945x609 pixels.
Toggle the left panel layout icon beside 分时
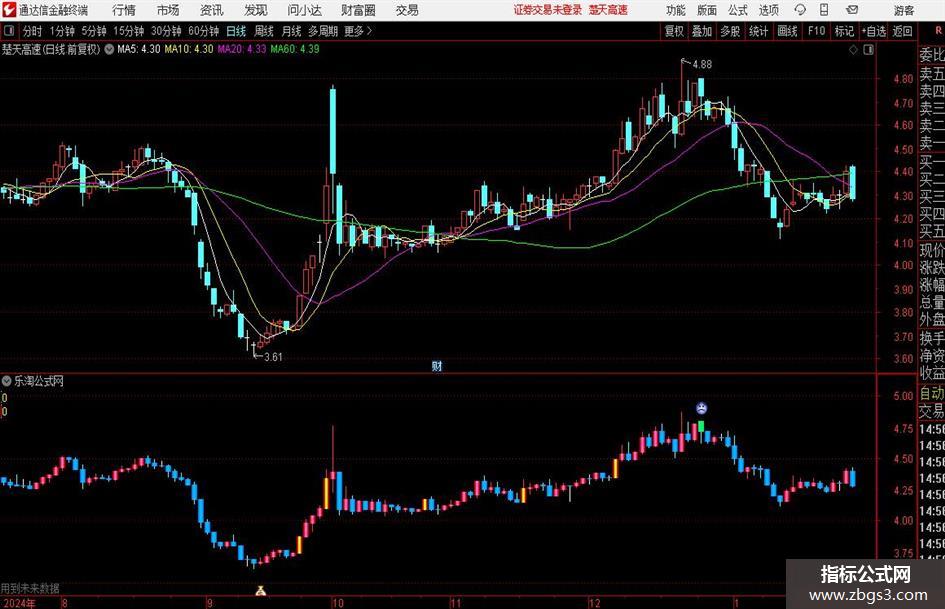(9, 31)
